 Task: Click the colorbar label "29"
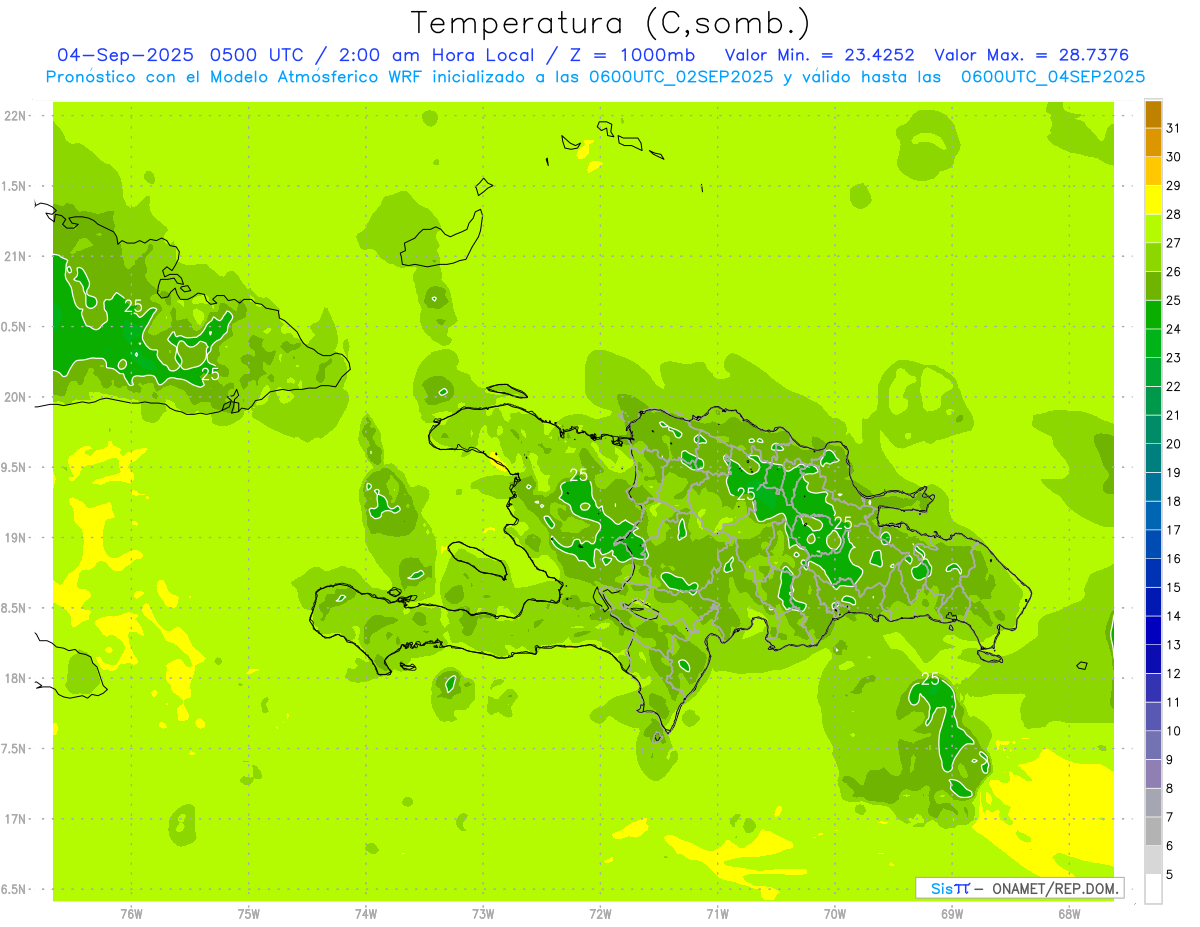coord(1174,185)
